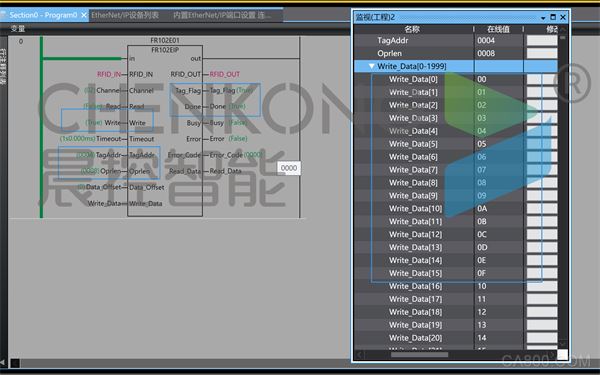Open the watch window dropdown arrow menu
Image resolution: width=600 pixels, height=375 pixels.
[x=543, y=18]
